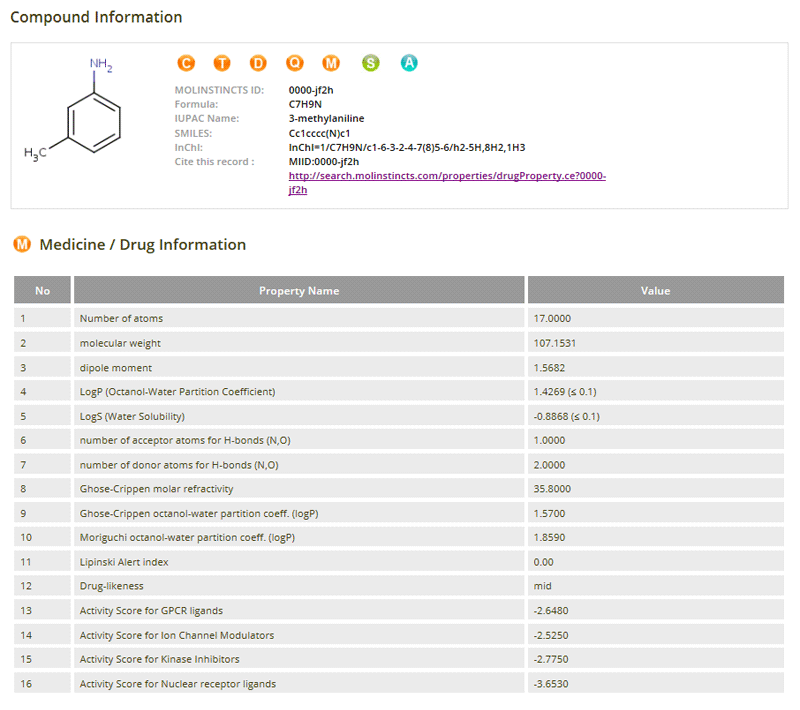The height and width of the screenshot is (710, 800).
Task: Click the value 1.5700
Action: (549, 513)
